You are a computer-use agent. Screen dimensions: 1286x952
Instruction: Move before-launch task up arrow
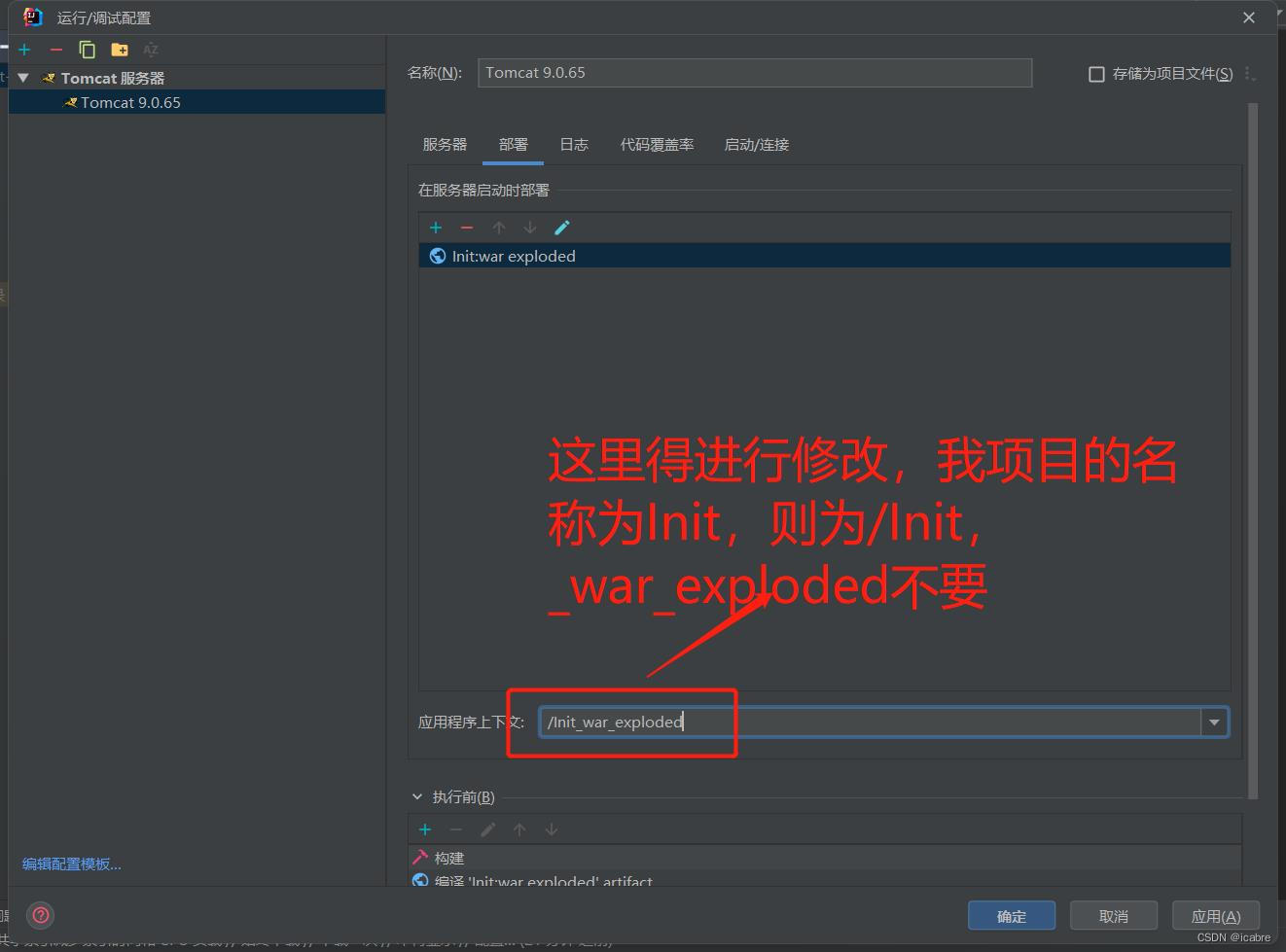point(519,829)
